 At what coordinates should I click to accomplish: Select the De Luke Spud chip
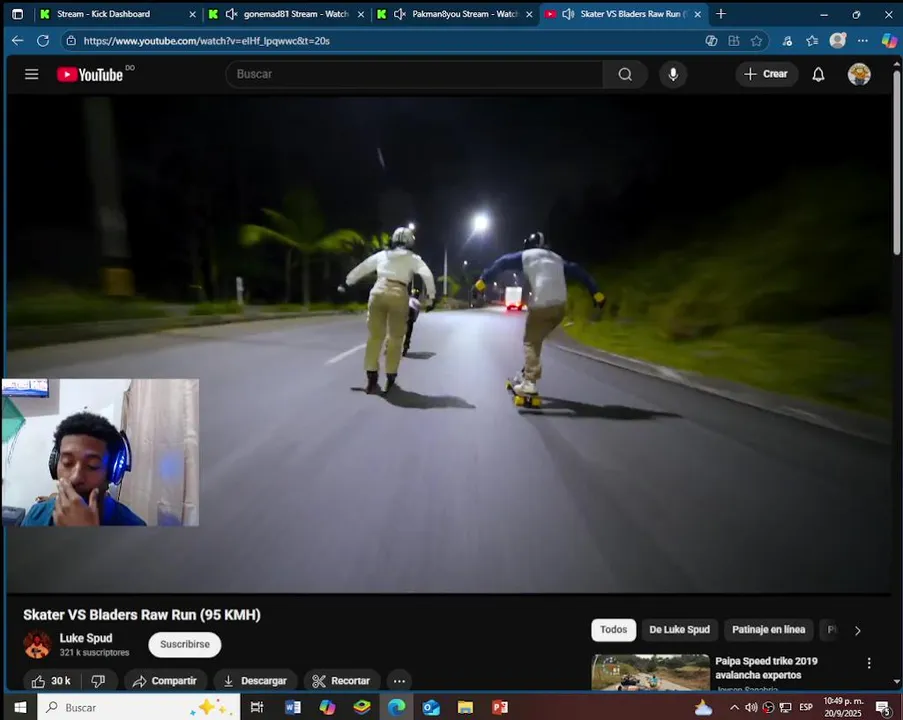coord(680,630)
